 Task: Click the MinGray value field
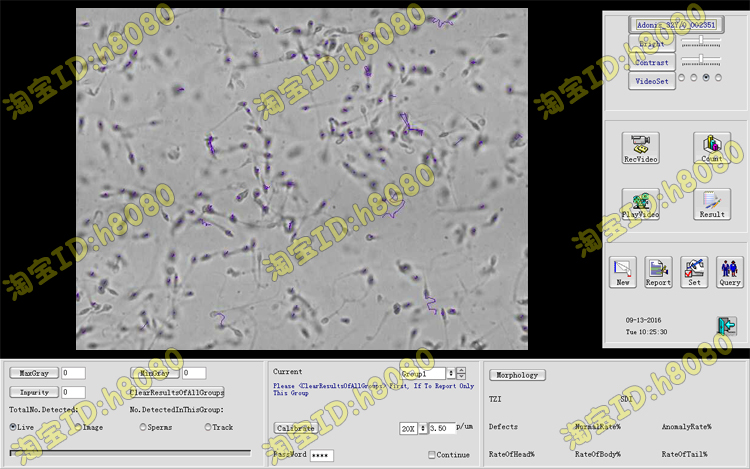[194, 373]
